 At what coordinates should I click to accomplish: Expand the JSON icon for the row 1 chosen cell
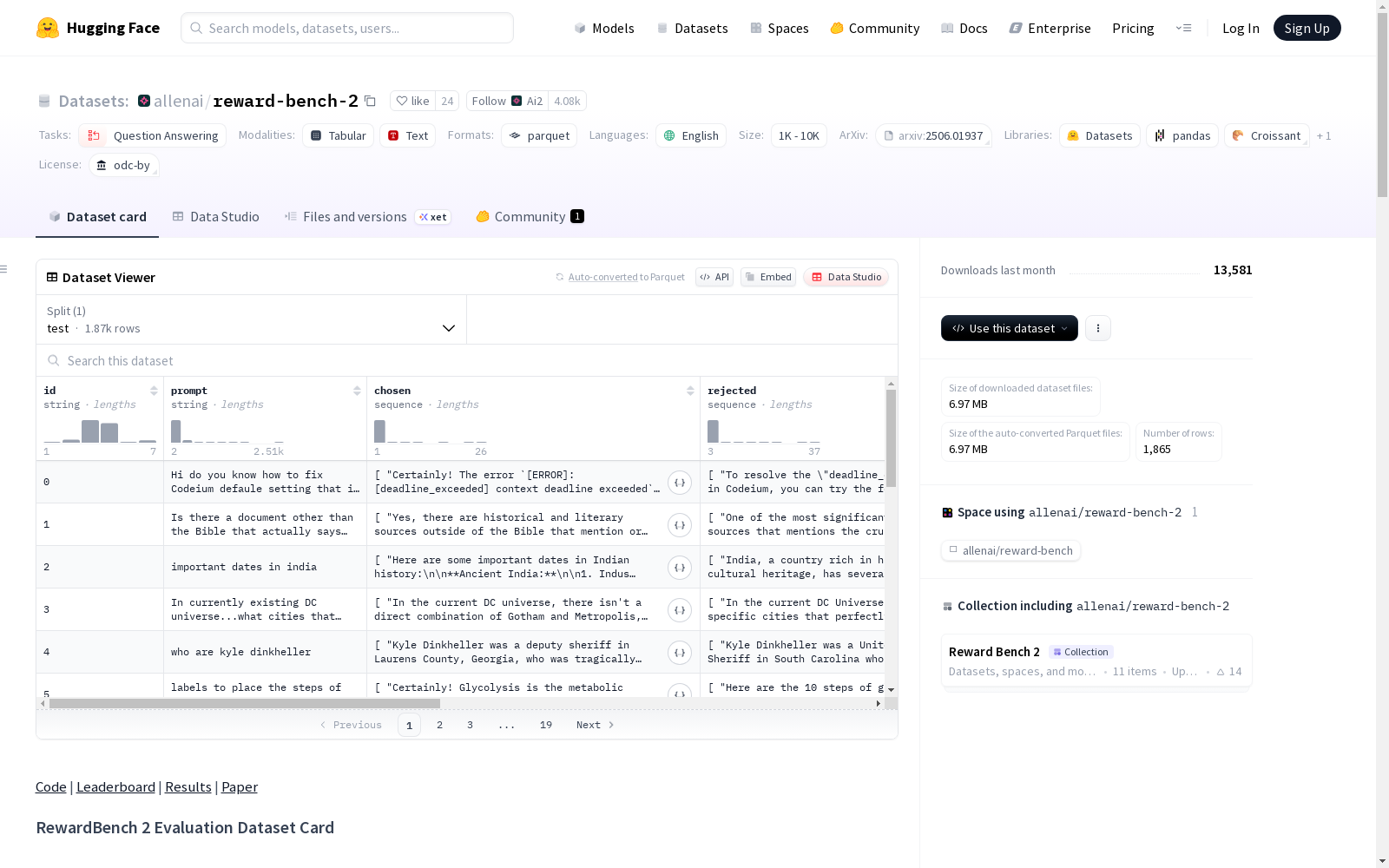pyautogui.click(x=680, y=525)
